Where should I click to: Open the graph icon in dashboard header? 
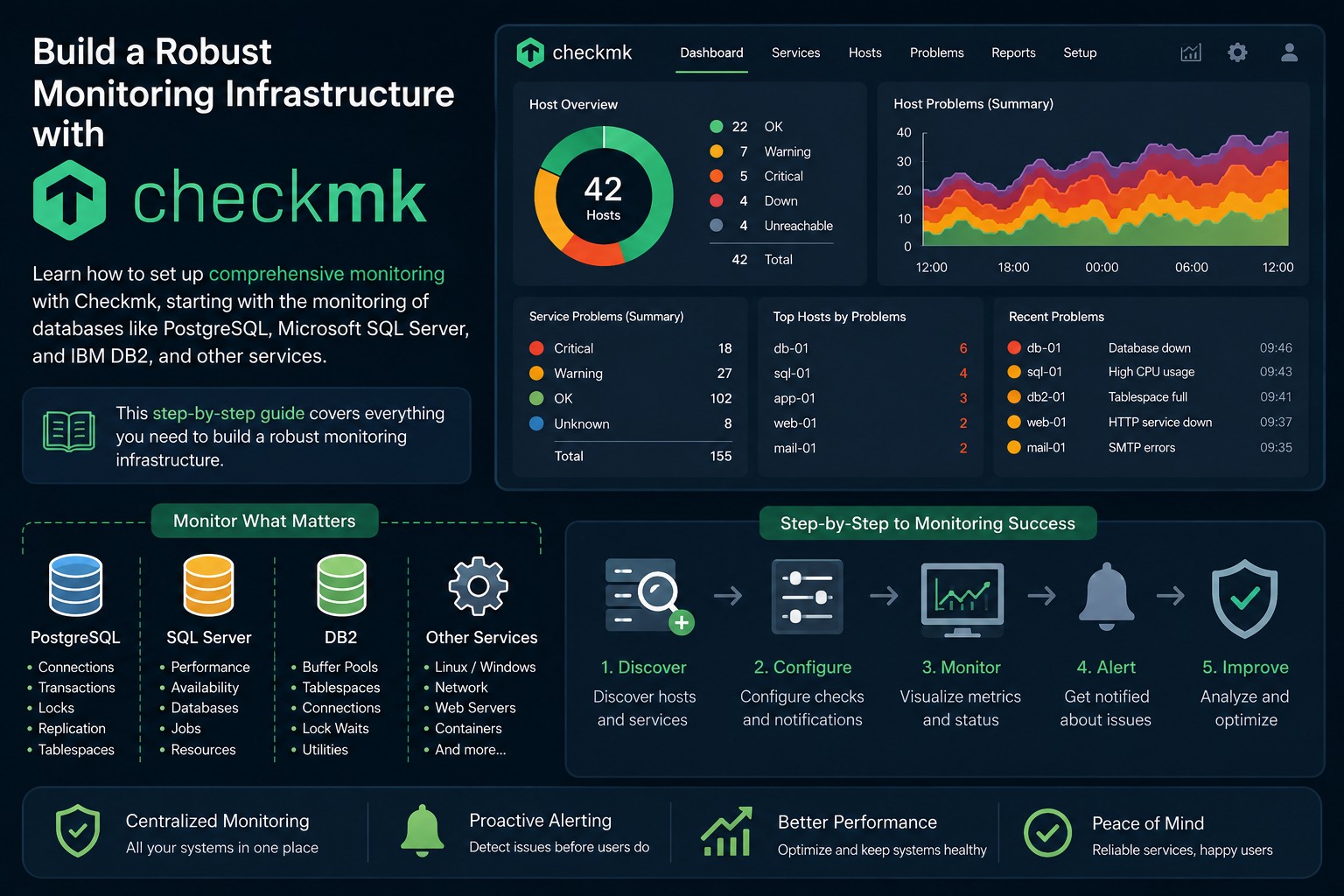[x=1191, y=52]
